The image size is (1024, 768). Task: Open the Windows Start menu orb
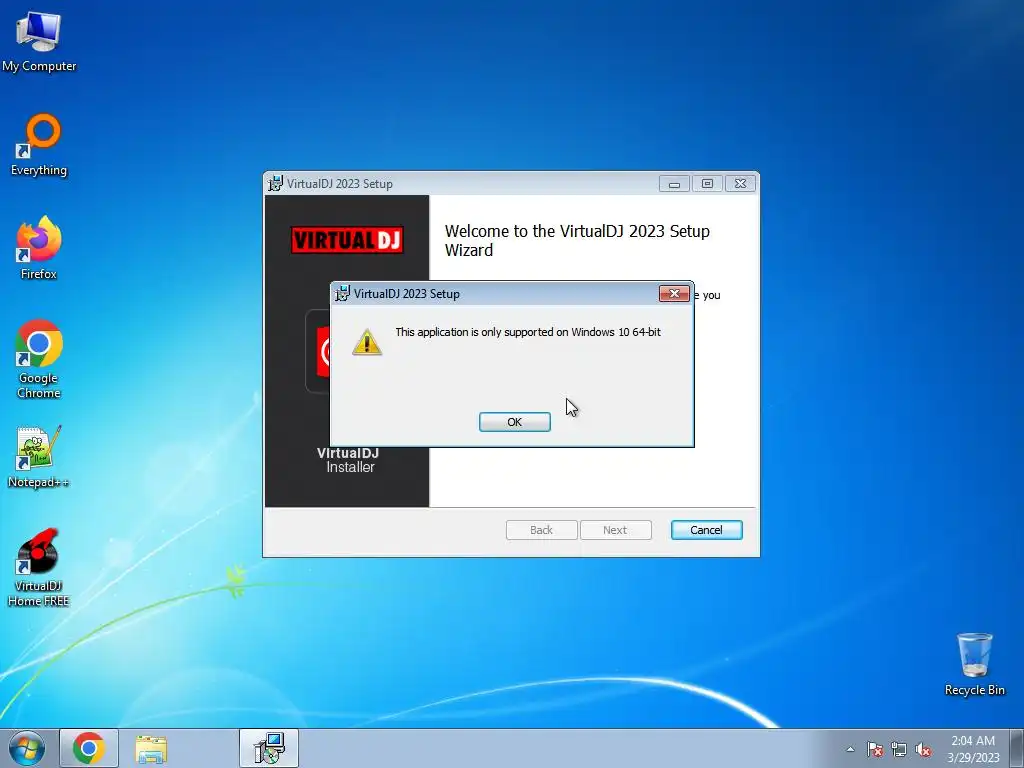(26, 748)
